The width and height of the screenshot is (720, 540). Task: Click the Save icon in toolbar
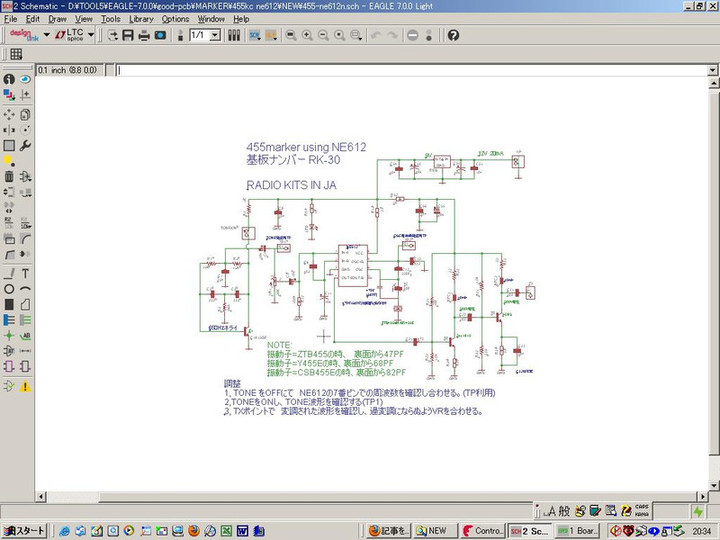click(128, 35)
